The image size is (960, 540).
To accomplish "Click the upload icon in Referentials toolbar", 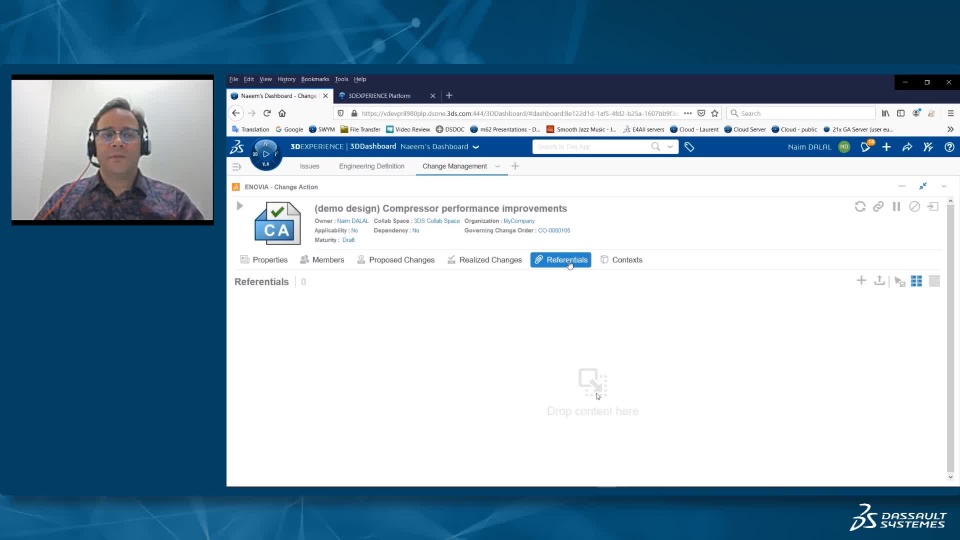I will click(880, 280).
